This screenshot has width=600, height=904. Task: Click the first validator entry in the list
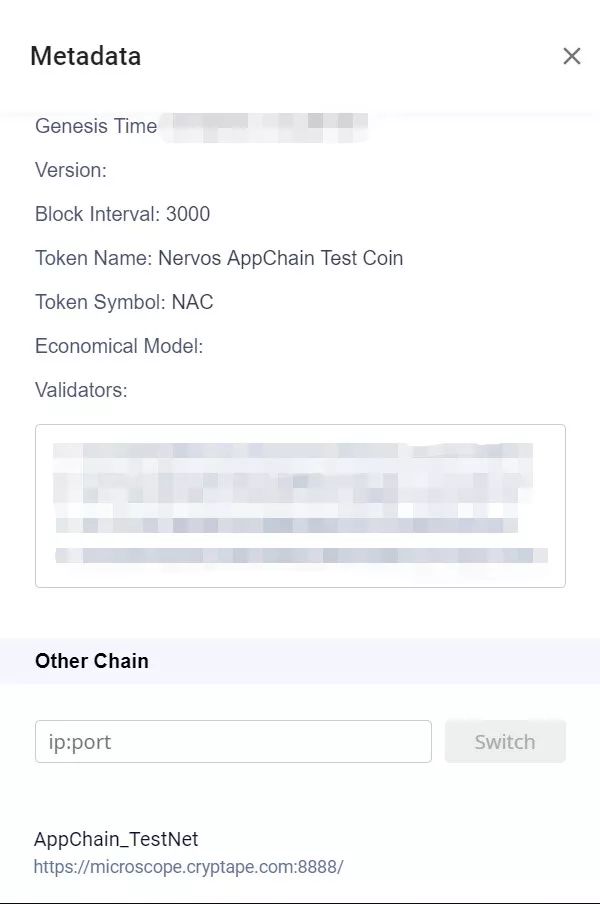point(292,451)
